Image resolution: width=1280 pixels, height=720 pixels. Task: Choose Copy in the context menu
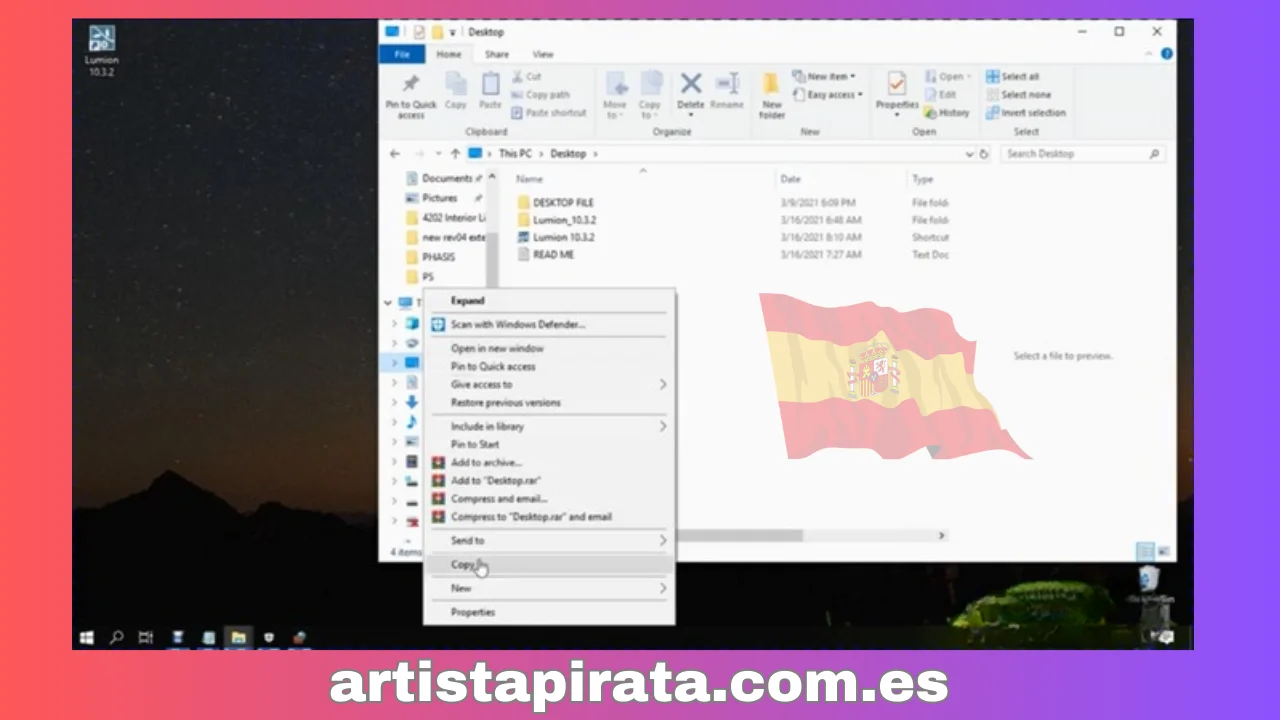point(549,565)
